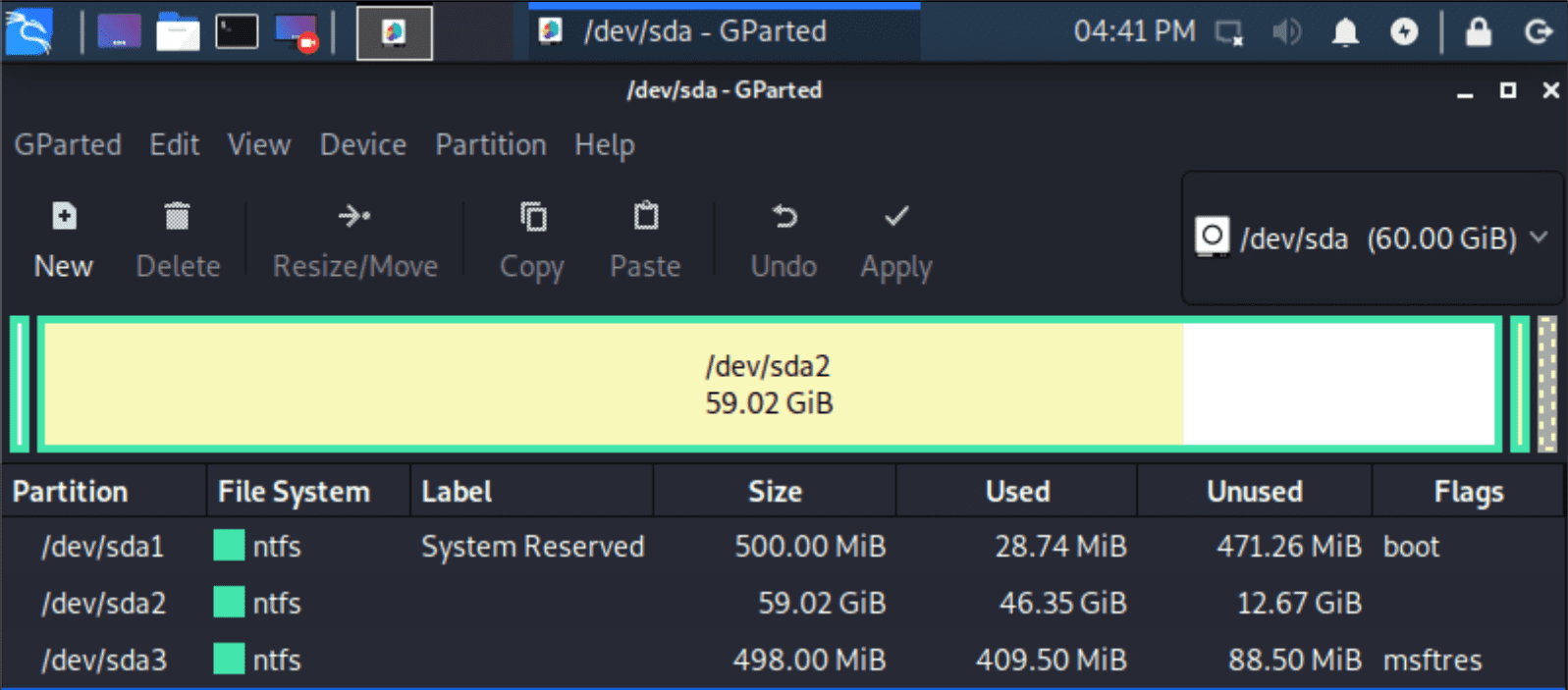
Task: Select the /dev/sda2 partition row
Action: point(784,603)
